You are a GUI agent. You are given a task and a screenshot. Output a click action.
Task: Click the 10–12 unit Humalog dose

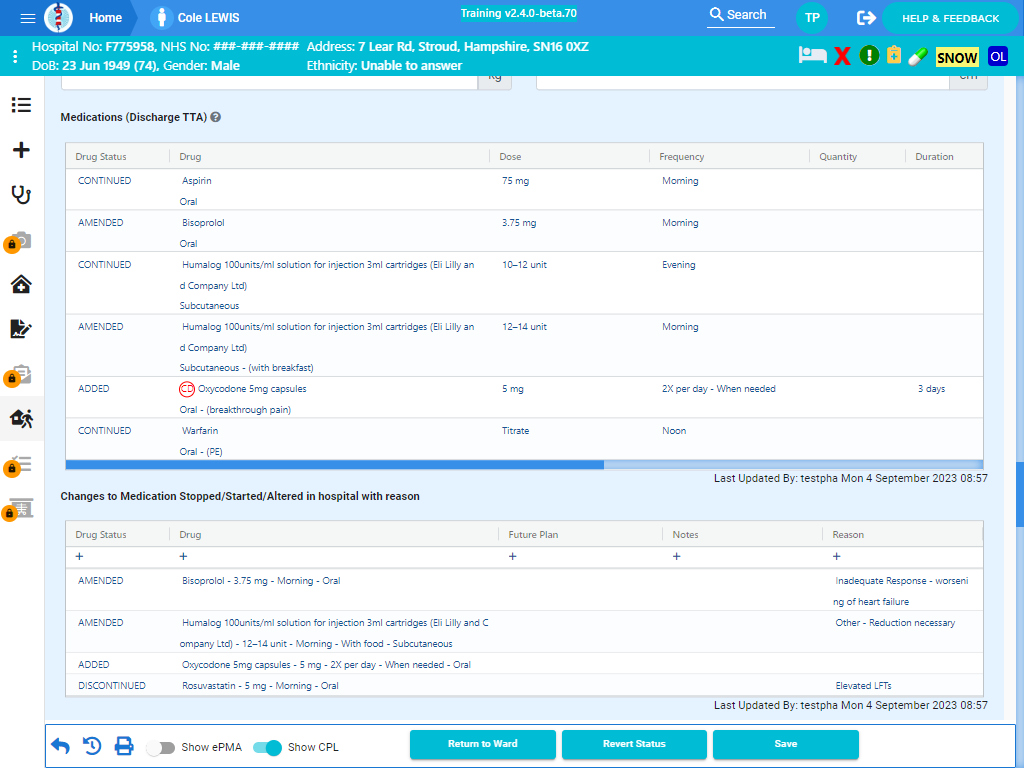524,265
